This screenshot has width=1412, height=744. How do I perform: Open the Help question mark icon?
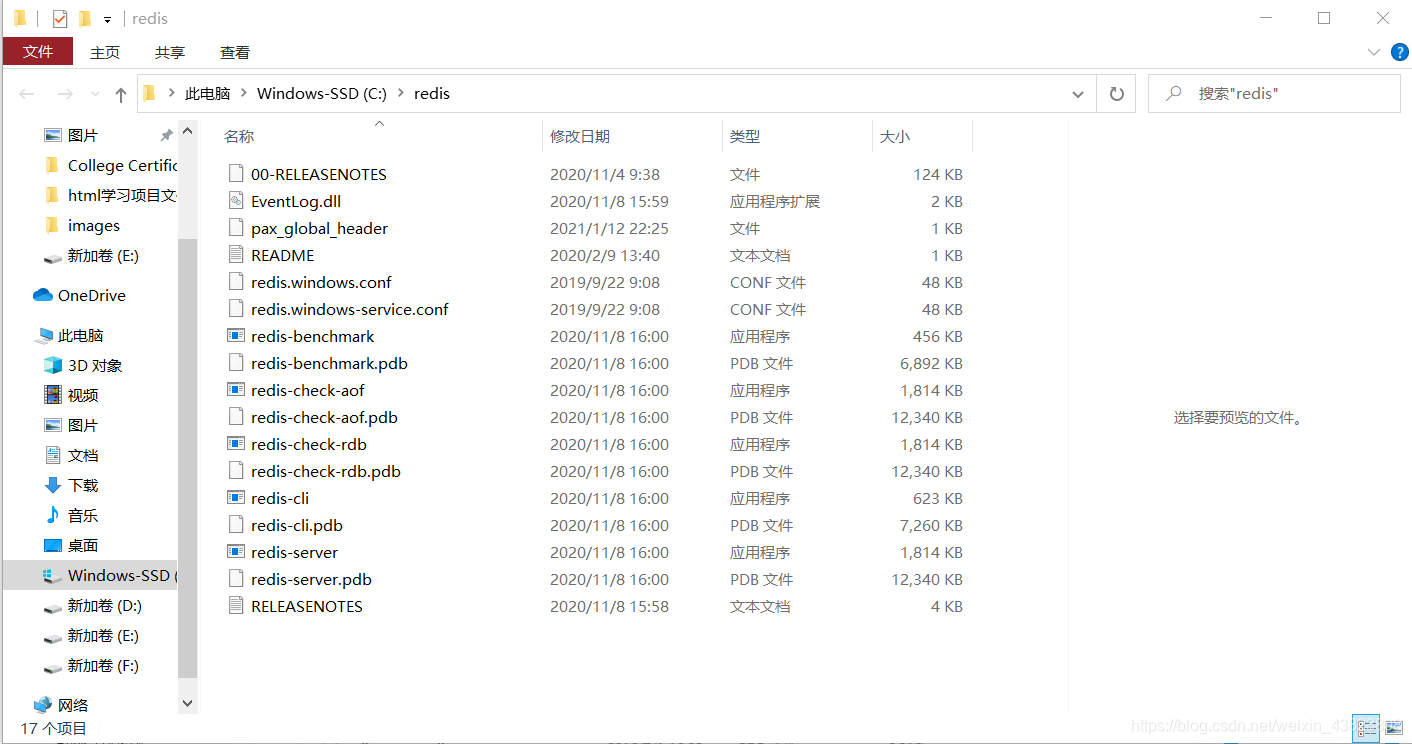(x=1399, y=52)
